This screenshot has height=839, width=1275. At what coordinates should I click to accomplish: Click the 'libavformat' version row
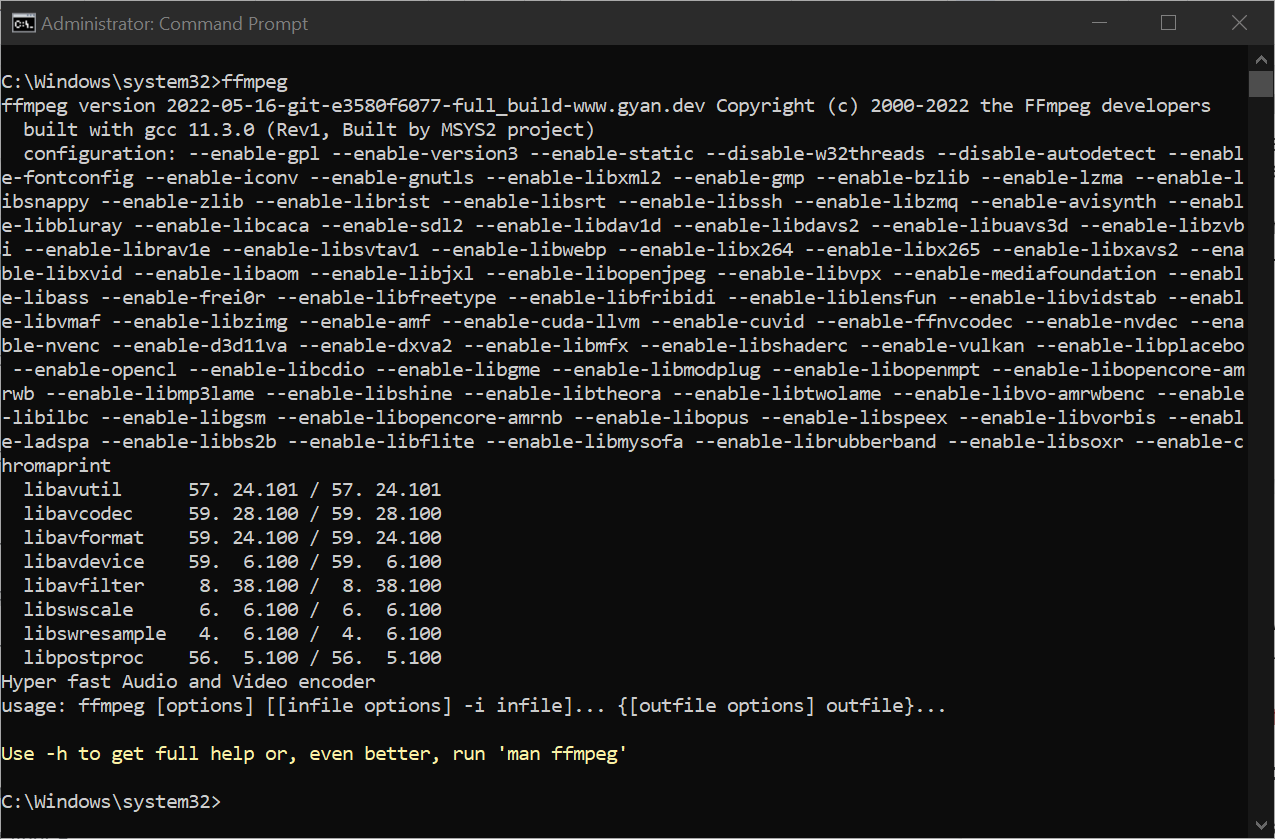[x=233, y=538]
